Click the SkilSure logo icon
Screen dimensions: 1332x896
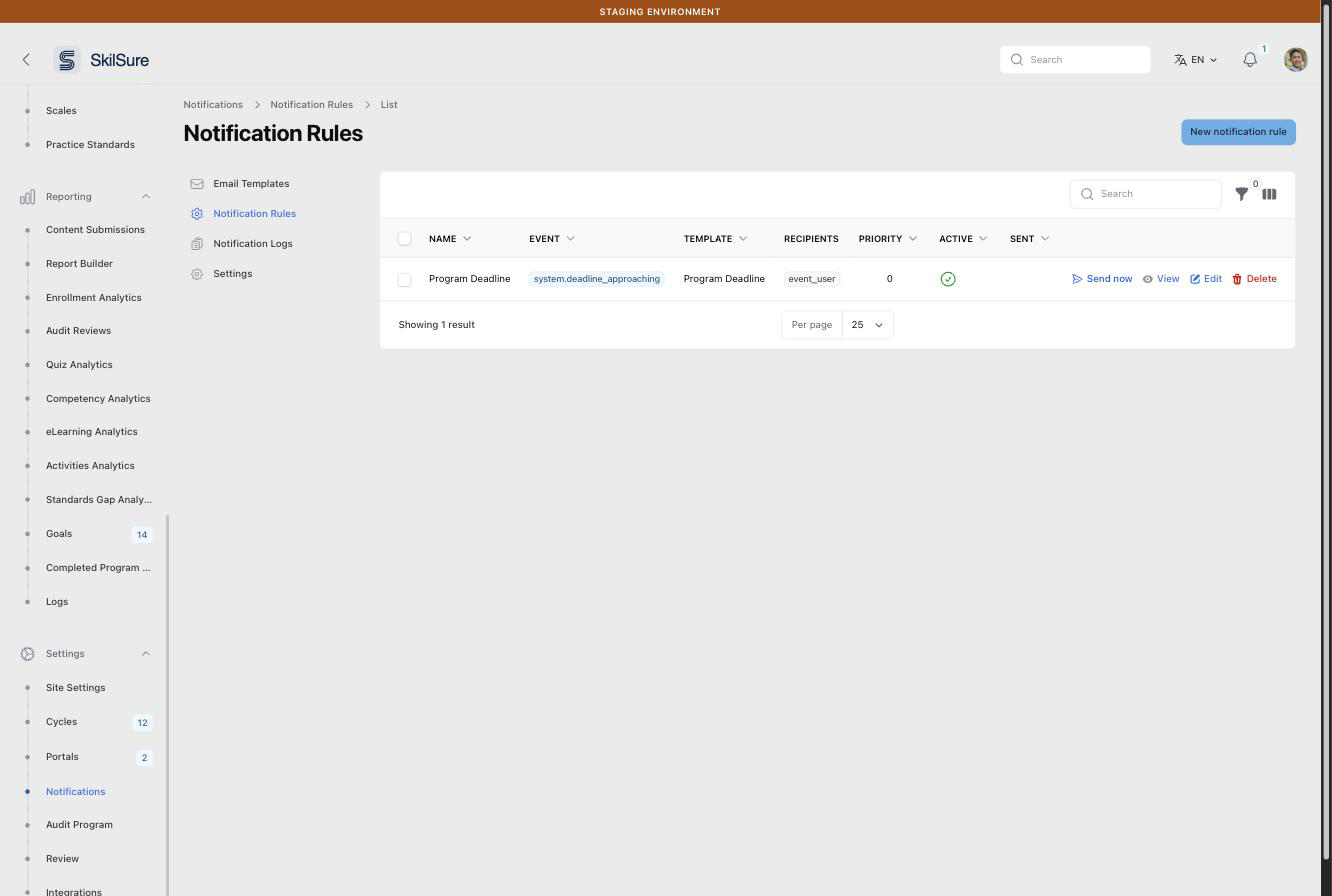[67, 60]
